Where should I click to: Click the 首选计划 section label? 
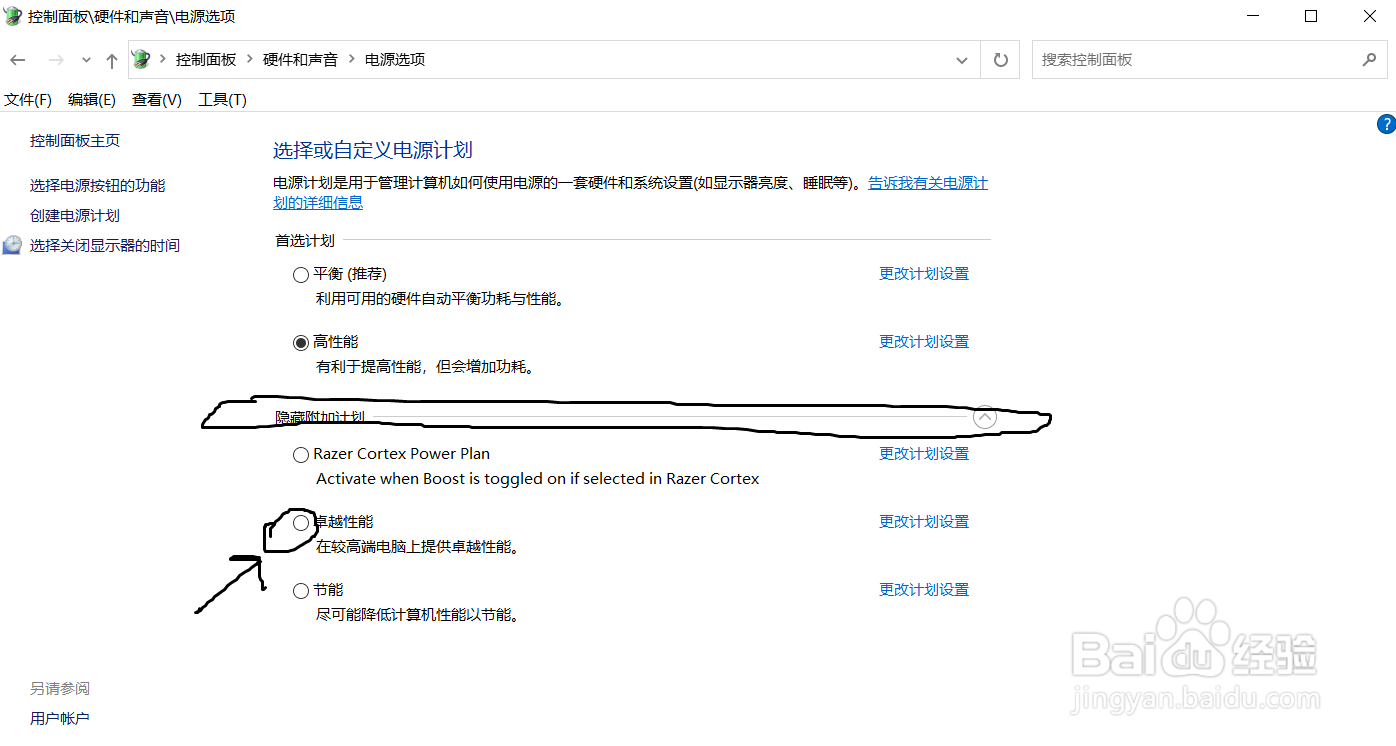pos(305,241)
